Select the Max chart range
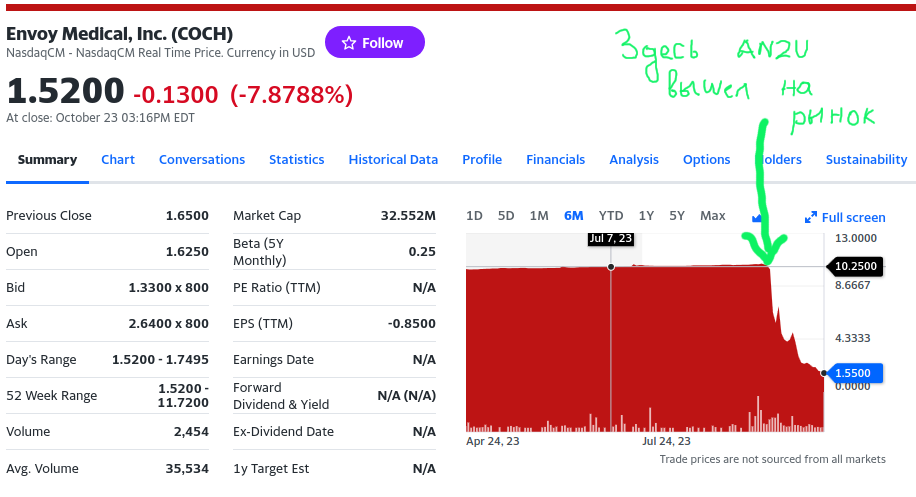The height and width of the screenshot is (497, 916). pos(713,216)
